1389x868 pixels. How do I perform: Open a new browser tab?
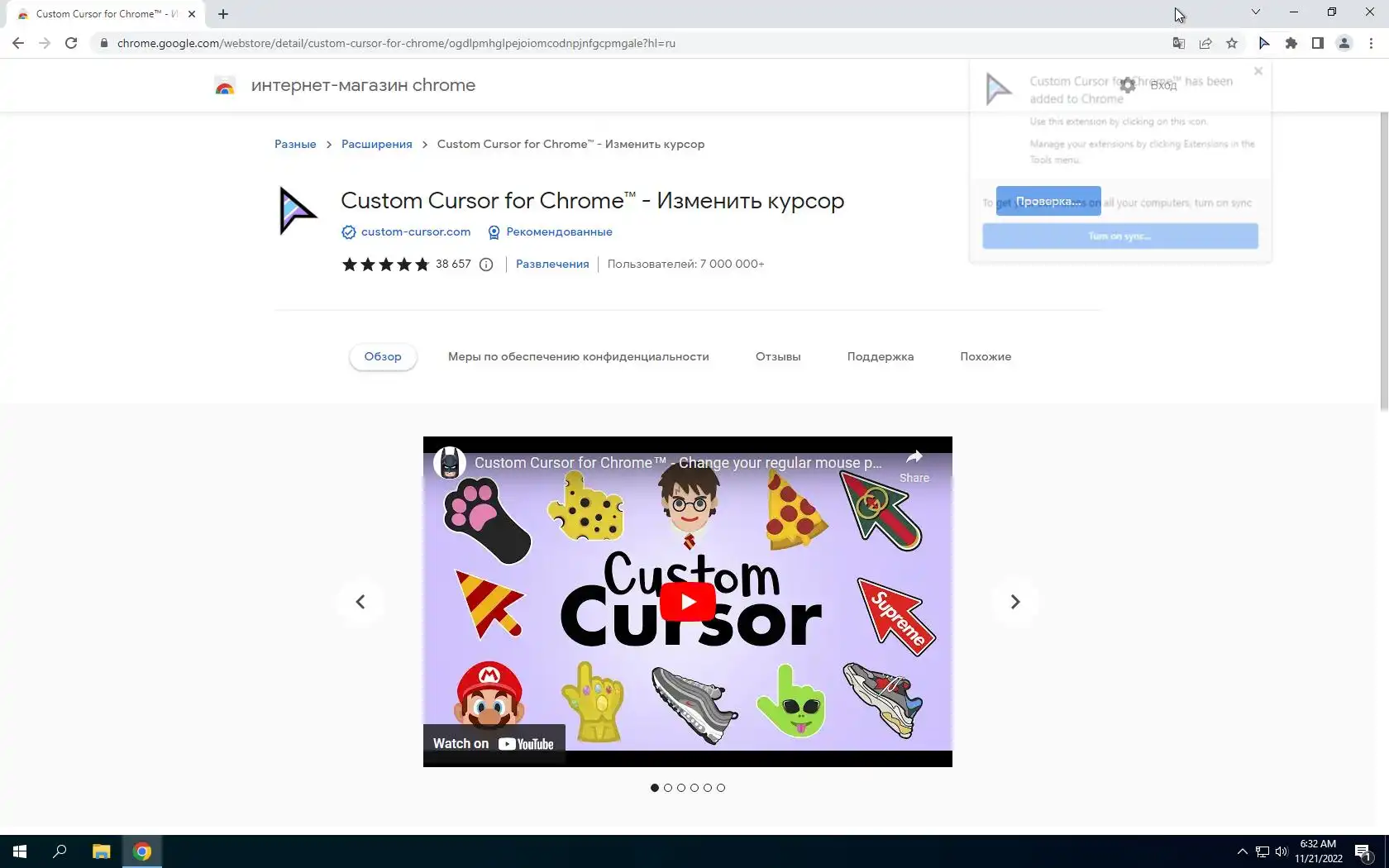tap(223, 14)
